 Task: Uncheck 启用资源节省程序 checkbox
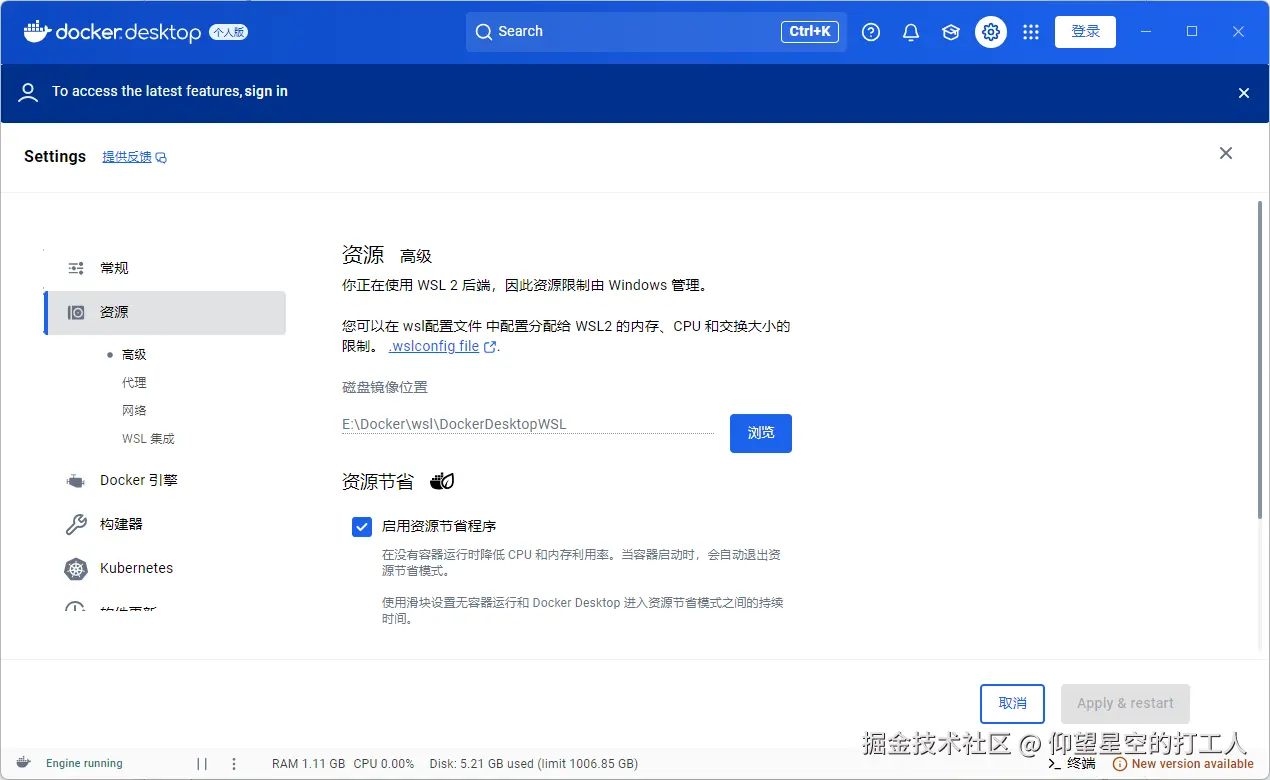coord(362,527)
